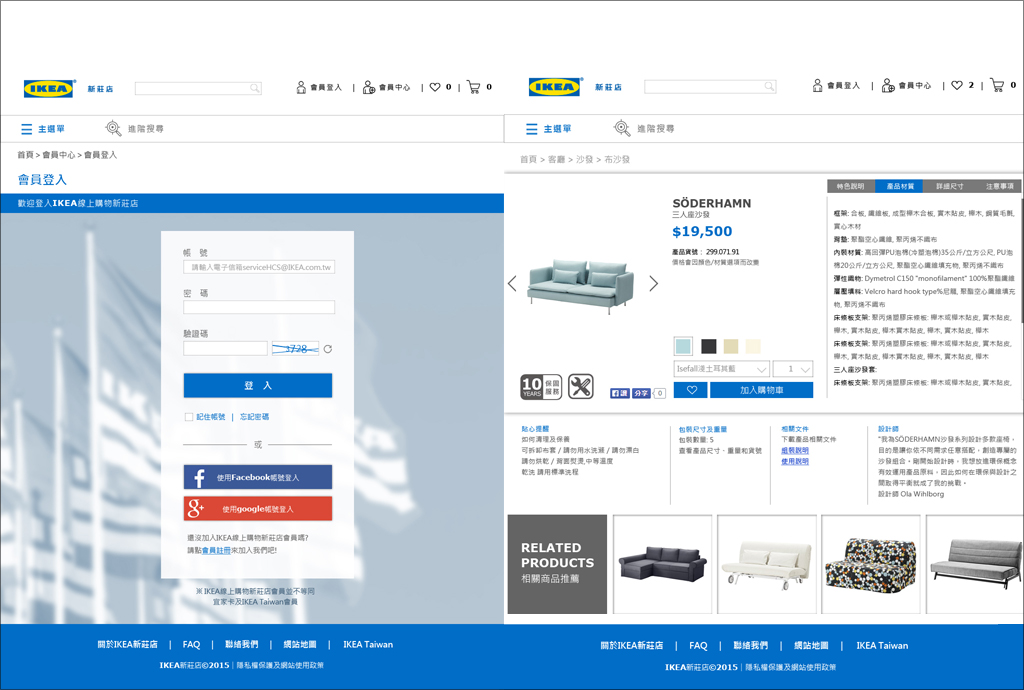Open Isefall fabric cover dropdown
Viewport: 1024px width, 690px height.
click(x=722, y=369)
